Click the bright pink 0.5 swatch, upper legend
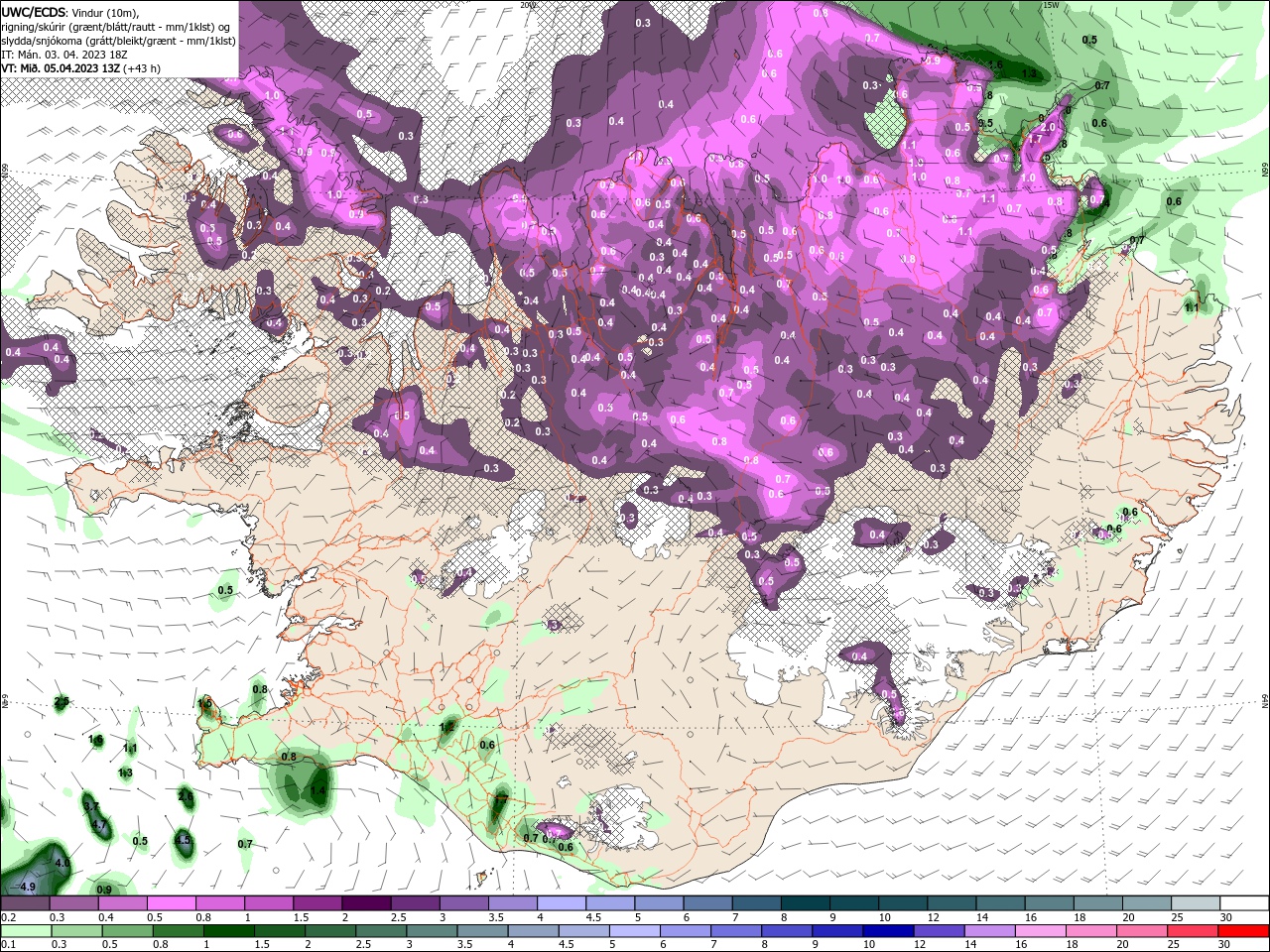The height and width of the screenshot is (952, 1270). pyautogui.click(x=172, y=903)
